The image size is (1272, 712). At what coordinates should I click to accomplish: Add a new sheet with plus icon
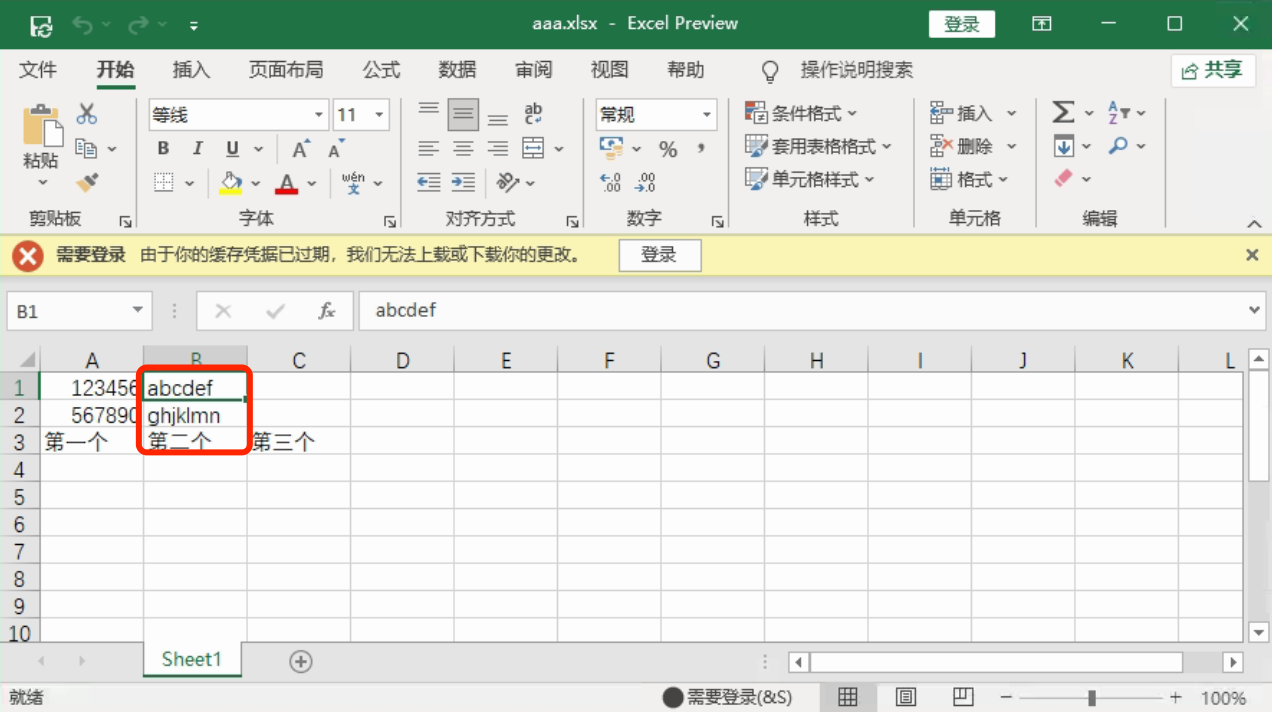[300, 661]
